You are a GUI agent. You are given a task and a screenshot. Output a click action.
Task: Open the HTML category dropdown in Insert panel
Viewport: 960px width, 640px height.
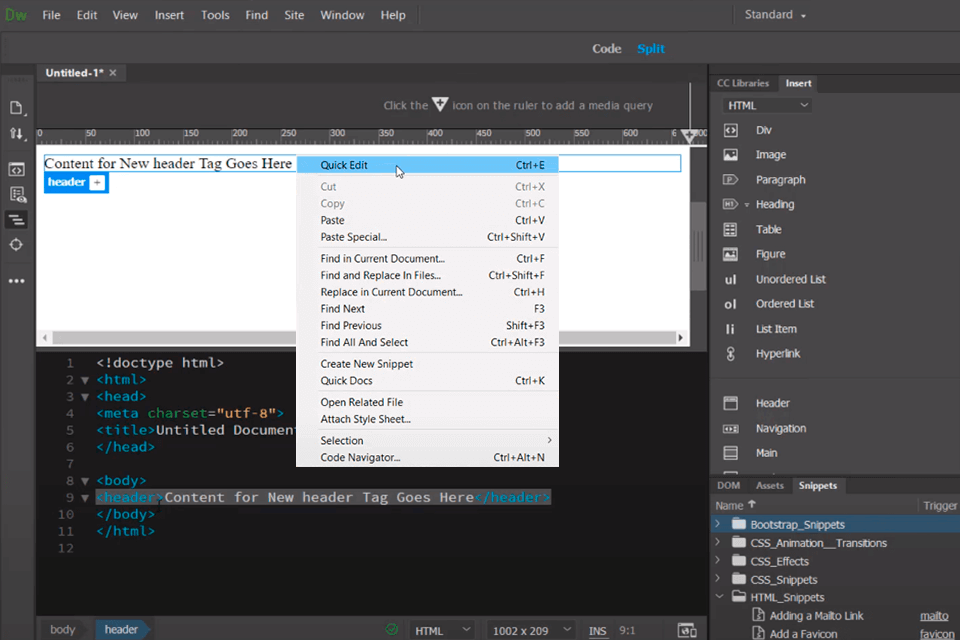tap(767, 105)
